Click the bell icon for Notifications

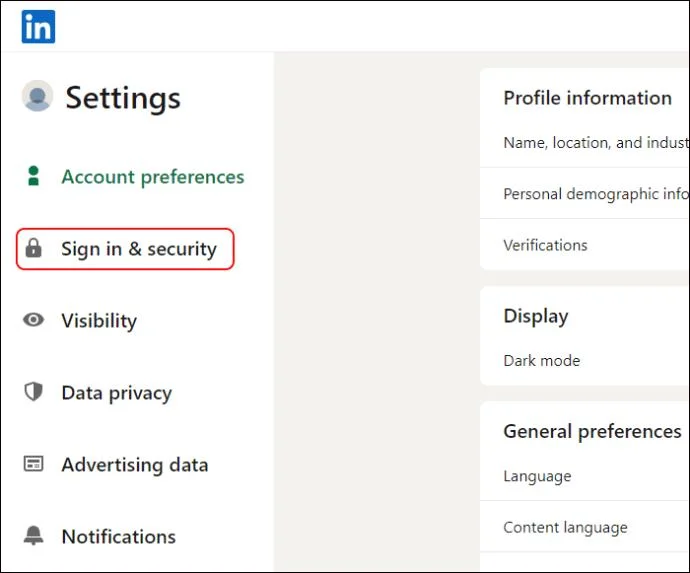pos(33,536)
